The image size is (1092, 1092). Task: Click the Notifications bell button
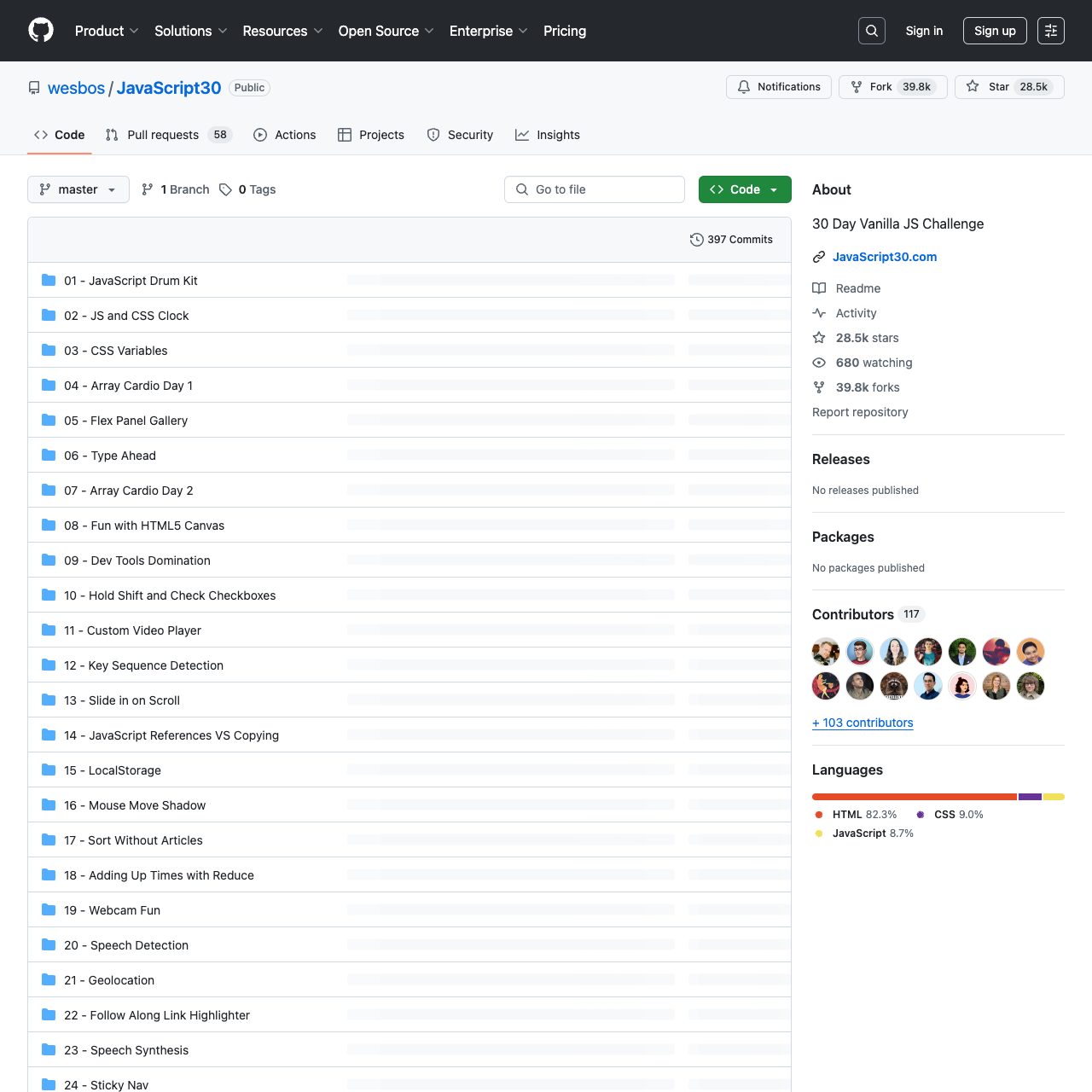[x=779, y=87]
